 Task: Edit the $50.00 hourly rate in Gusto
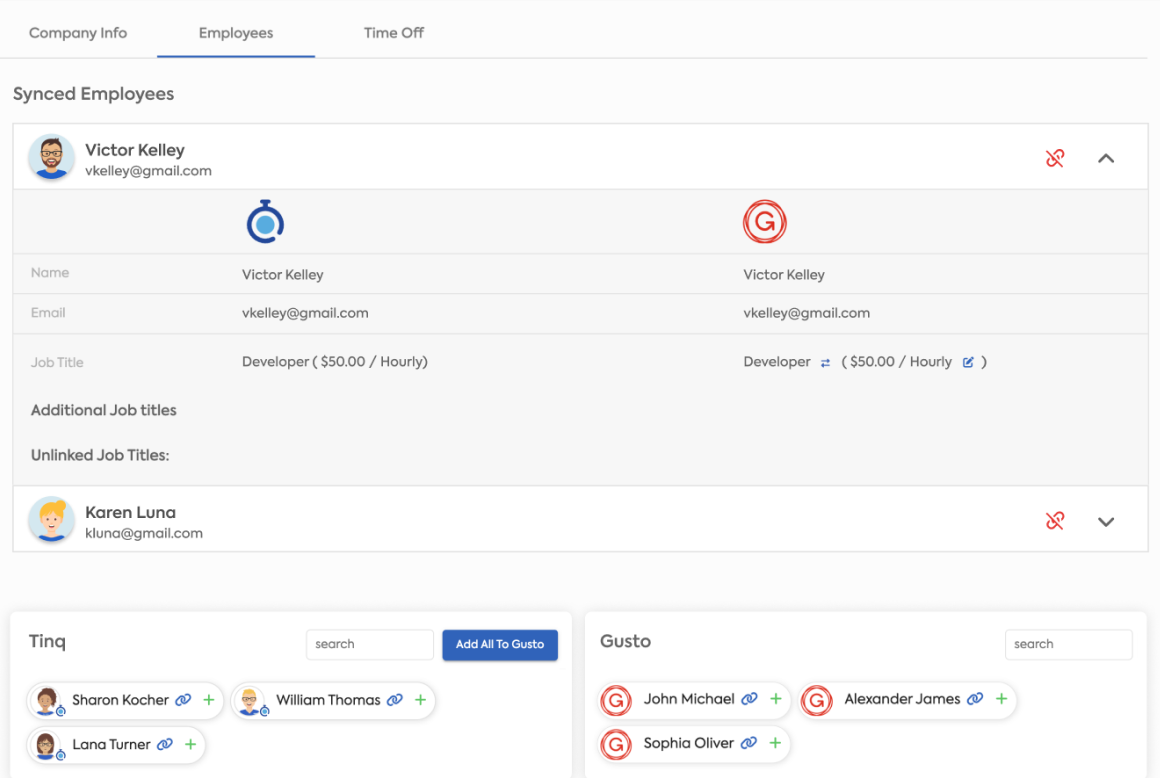click(968, 362)
